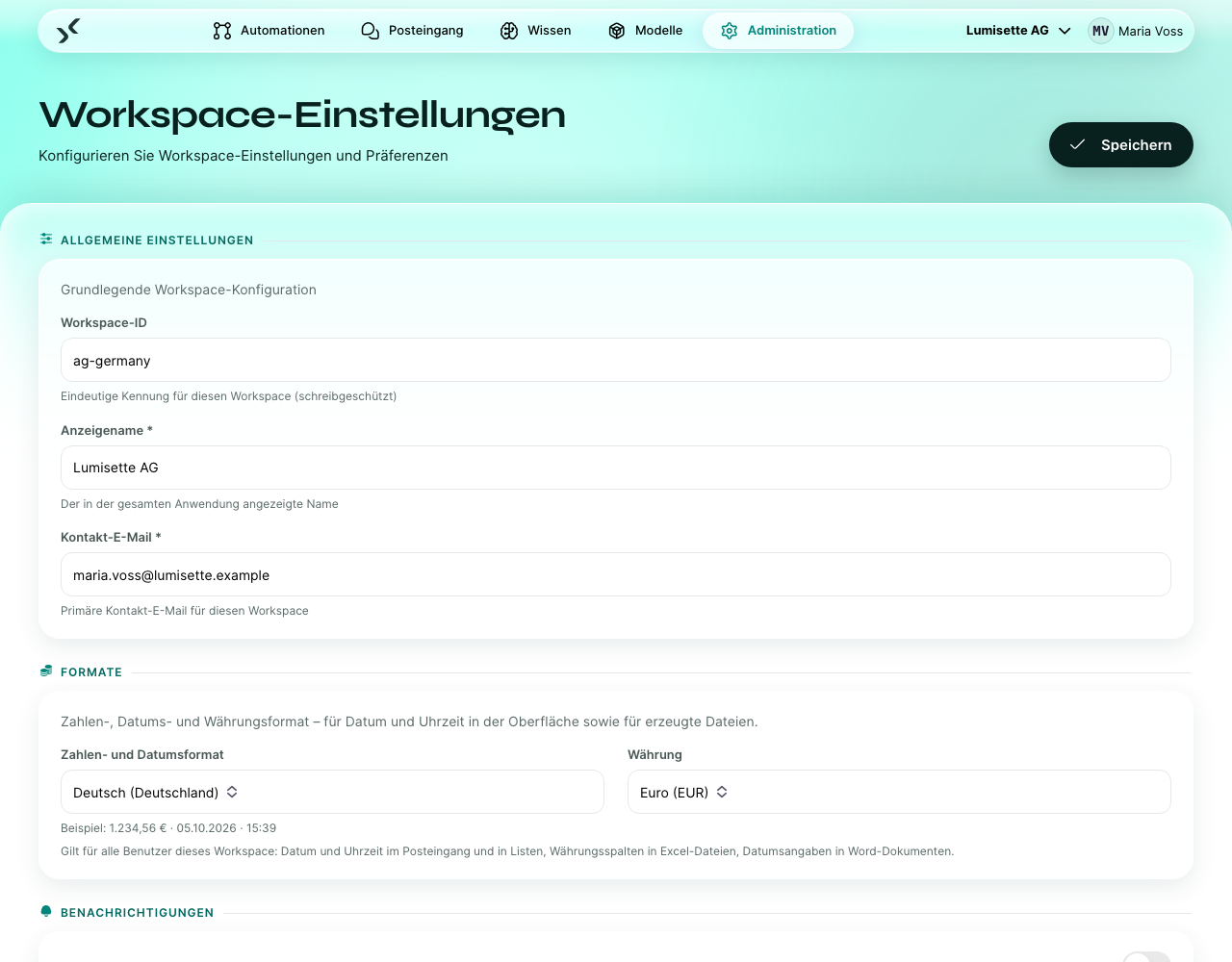This screenshot has width=1232, height=962.
Task: Switch to the Wissen tab
Action: (x=535, y=31)
